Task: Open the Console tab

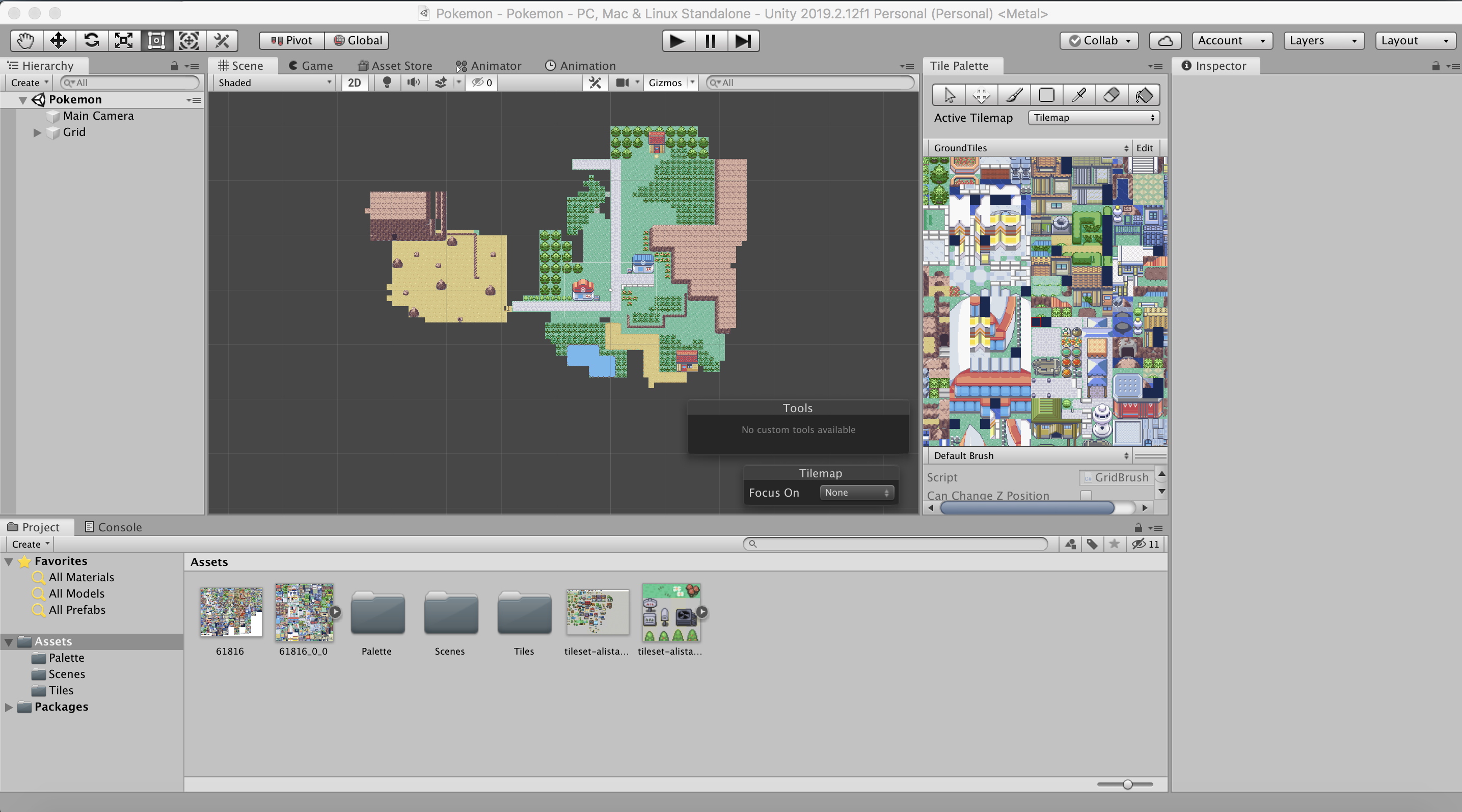Action: (x=114, y=527)
